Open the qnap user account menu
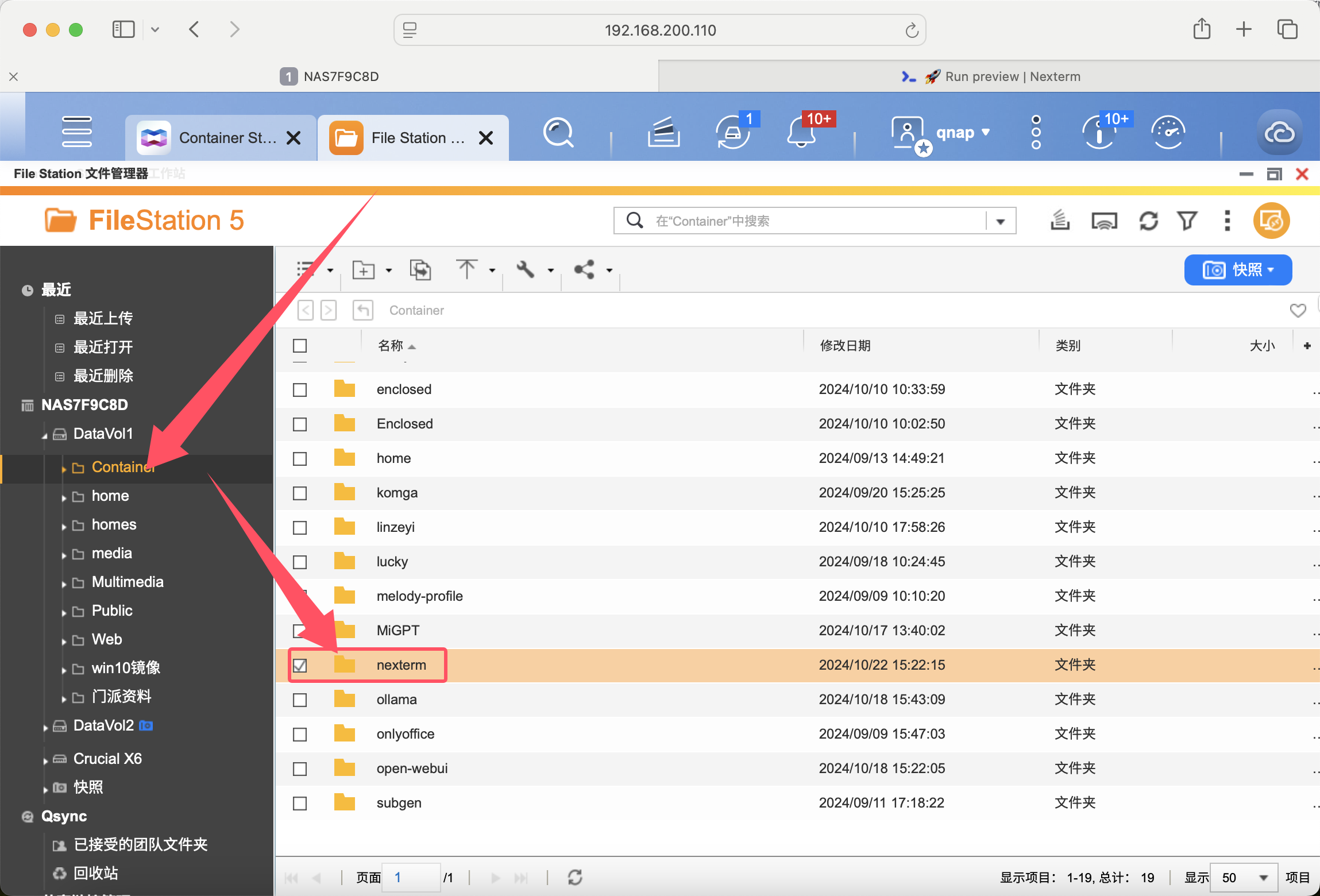This screenshot has width=1320, height=896. click(955, 133)
